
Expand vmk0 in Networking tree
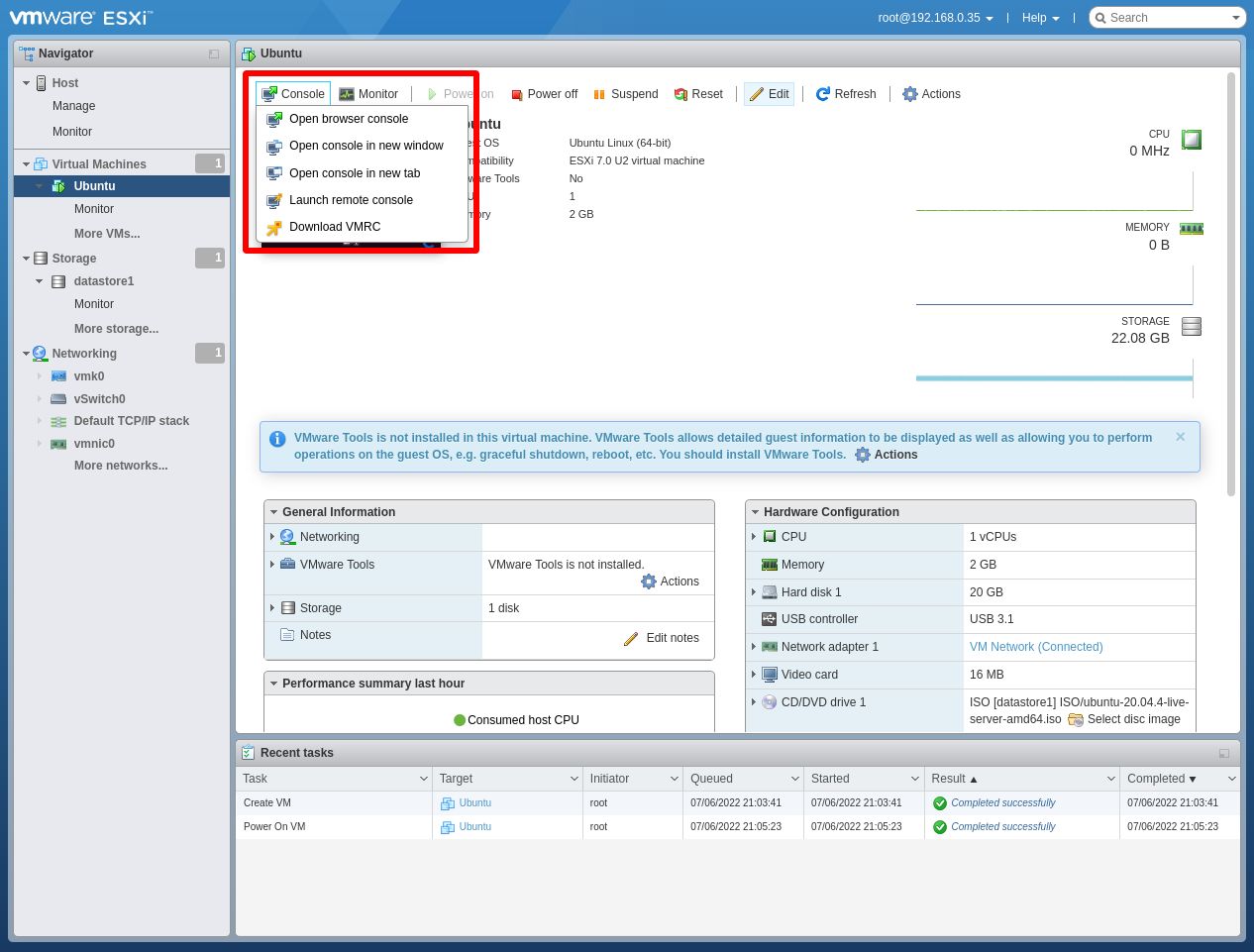[40, 376]
